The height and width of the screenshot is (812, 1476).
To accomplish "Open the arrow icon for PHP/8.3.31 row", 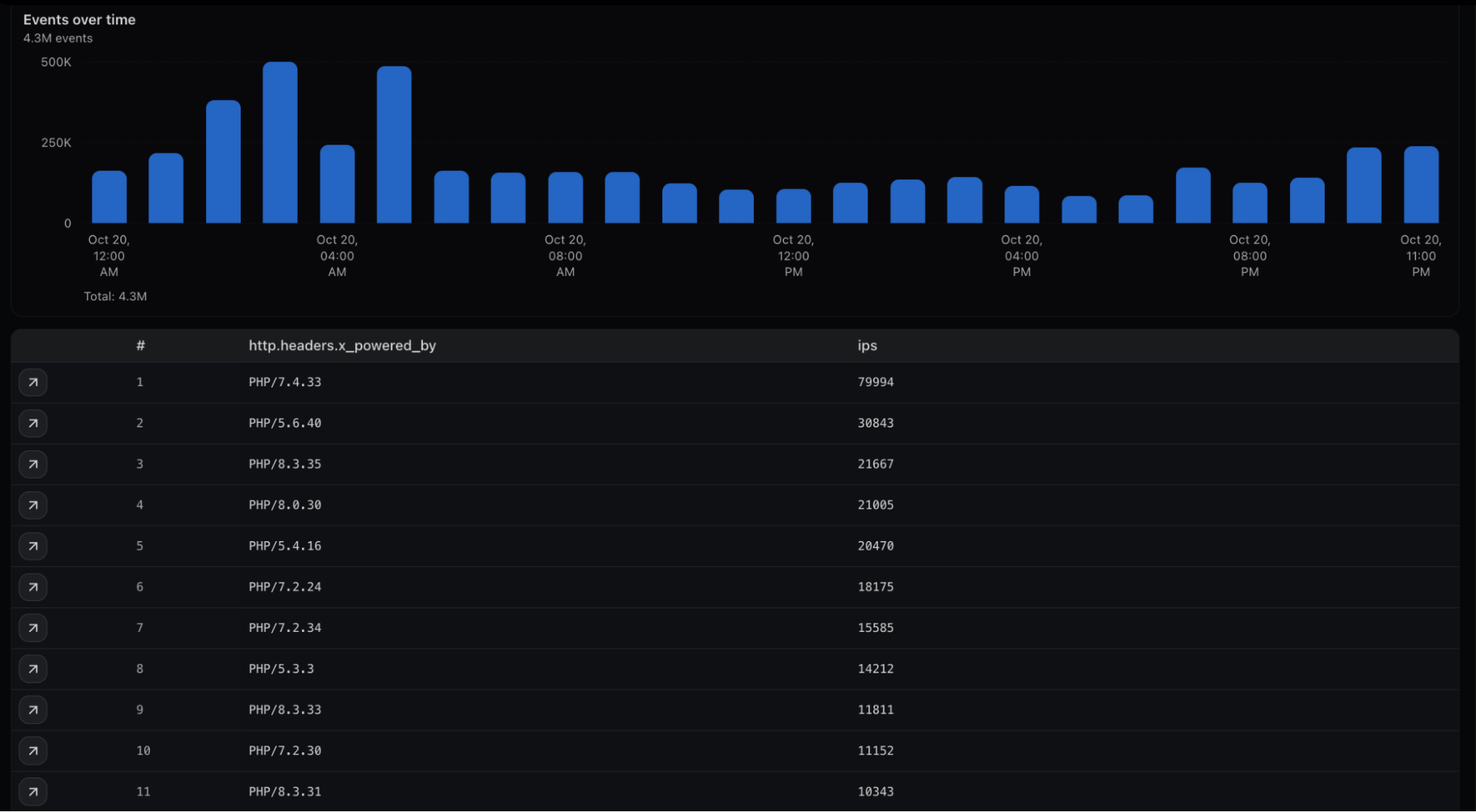I will click(33, 792).
